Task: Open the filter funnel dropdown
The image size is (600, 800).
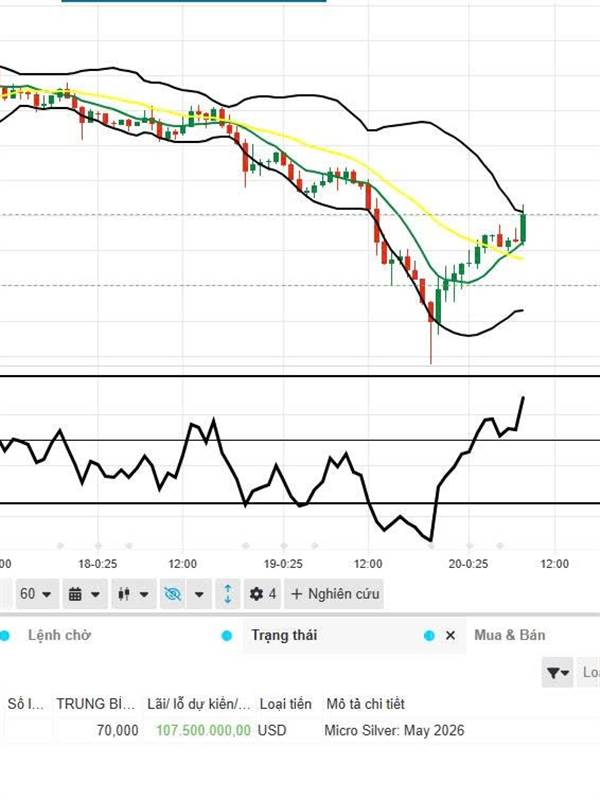Action: point(557,673)
